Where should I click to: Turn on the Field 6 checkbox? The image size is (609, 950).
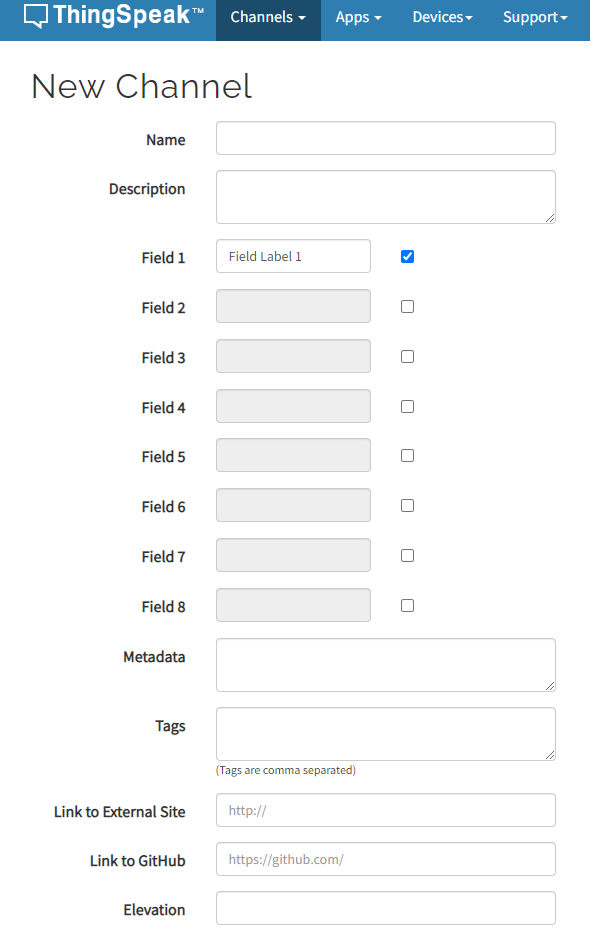pos(407,506)
